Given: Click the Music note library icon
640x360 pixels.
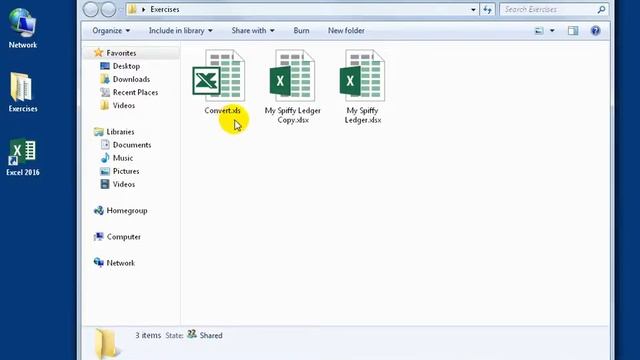Looking at the screenshot, I should (x=105, y=158).
